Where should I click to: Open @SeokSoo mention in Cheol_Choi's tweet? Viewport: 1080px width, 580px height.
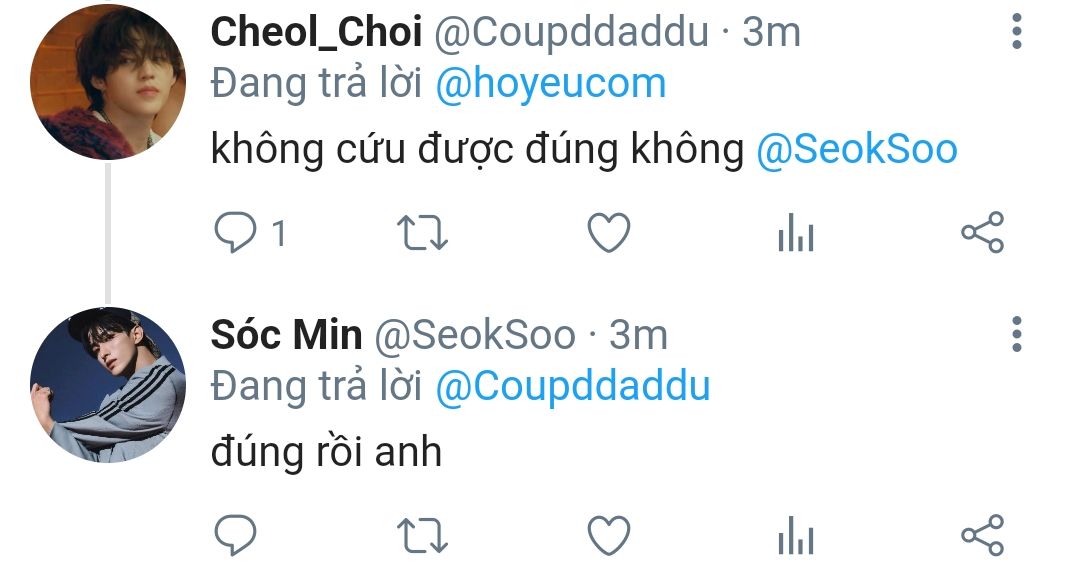point(857,149)
